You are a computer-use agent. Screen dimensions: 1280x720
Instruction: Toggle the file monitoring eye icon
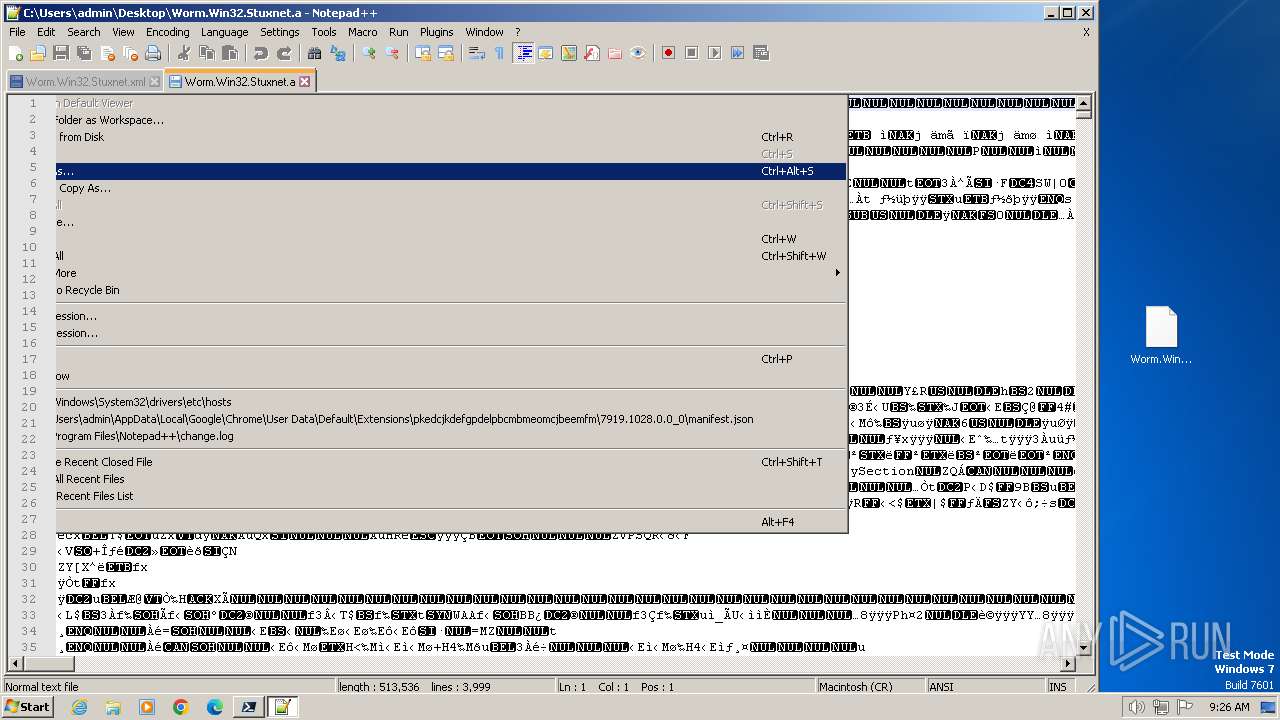[x=638, y=53]
